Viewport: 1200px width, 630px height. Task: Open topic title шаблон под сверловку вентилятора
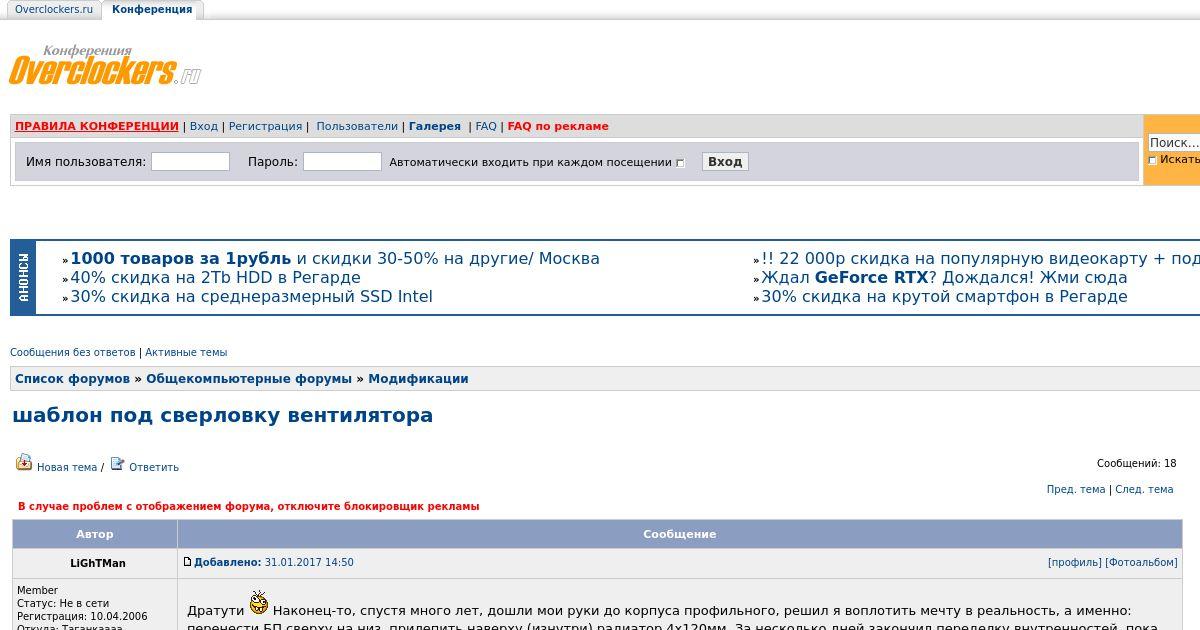pyautogui.click(x=223, y=415)
